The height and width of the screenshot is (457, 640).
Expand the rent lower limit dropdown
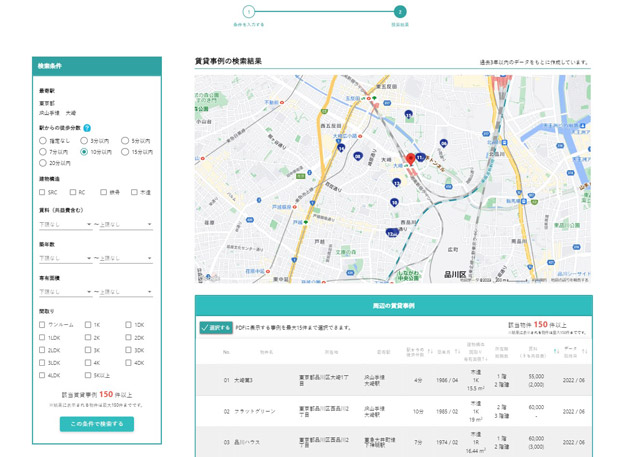pyautogui.click(x=65, y=224)
